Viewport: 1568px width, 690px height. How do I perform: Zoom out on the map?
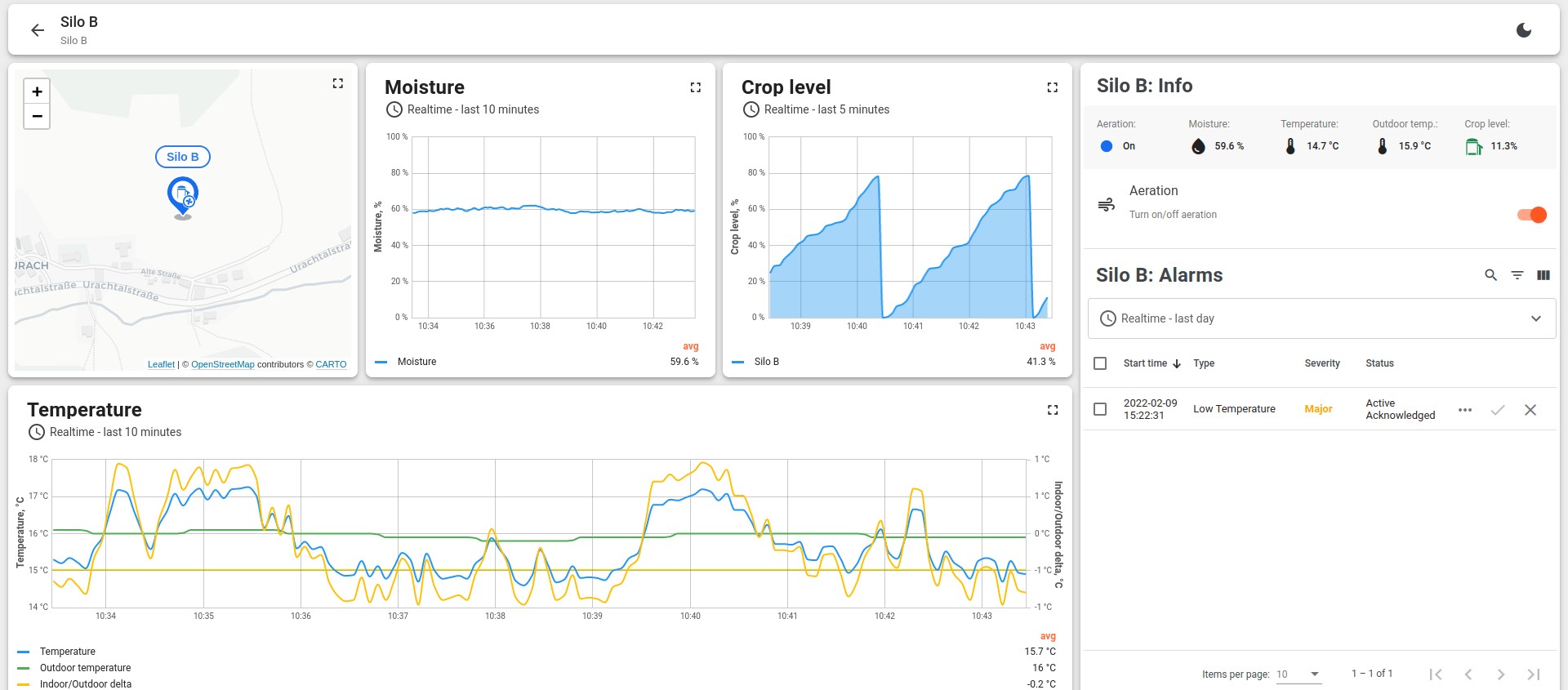[37, 117]
